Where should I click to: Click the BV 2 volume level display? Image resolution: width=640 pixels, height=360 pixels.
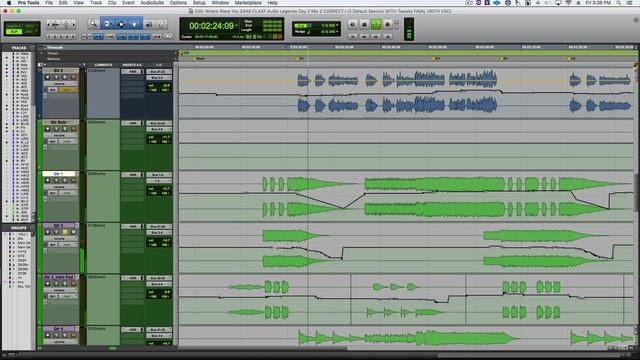click(159, 86)
